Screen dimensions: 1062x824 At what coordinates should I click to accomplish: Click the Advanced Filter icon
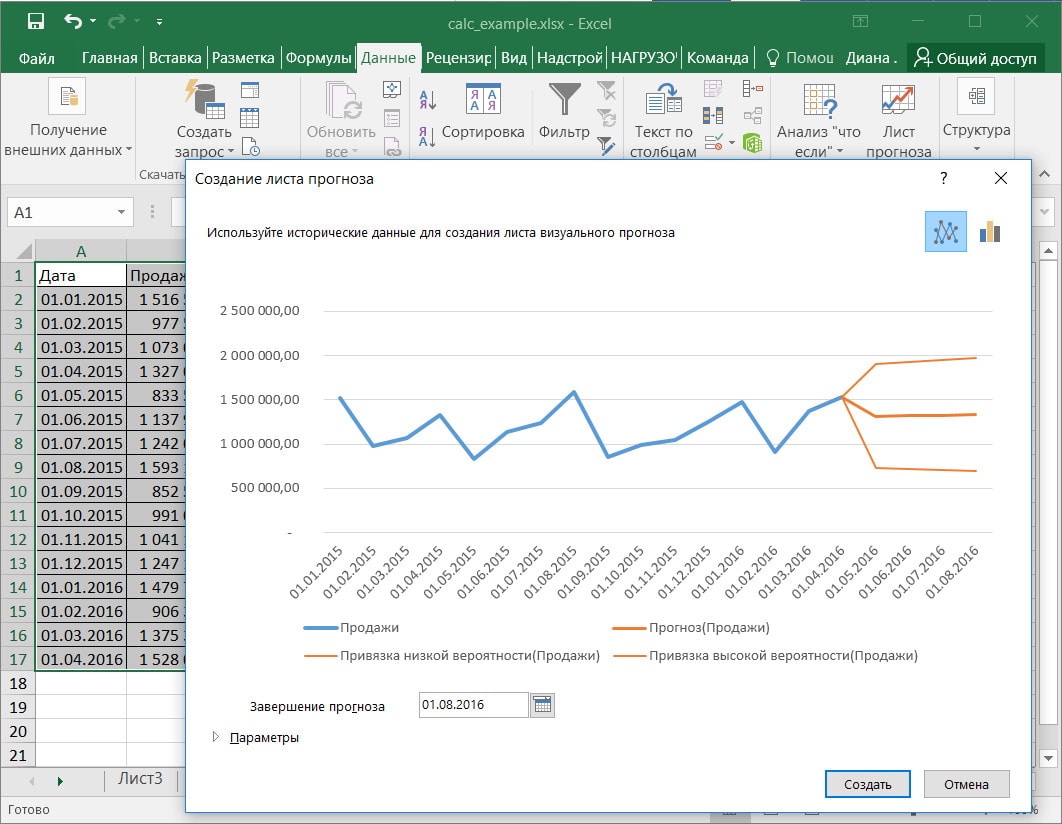[606, 146]
